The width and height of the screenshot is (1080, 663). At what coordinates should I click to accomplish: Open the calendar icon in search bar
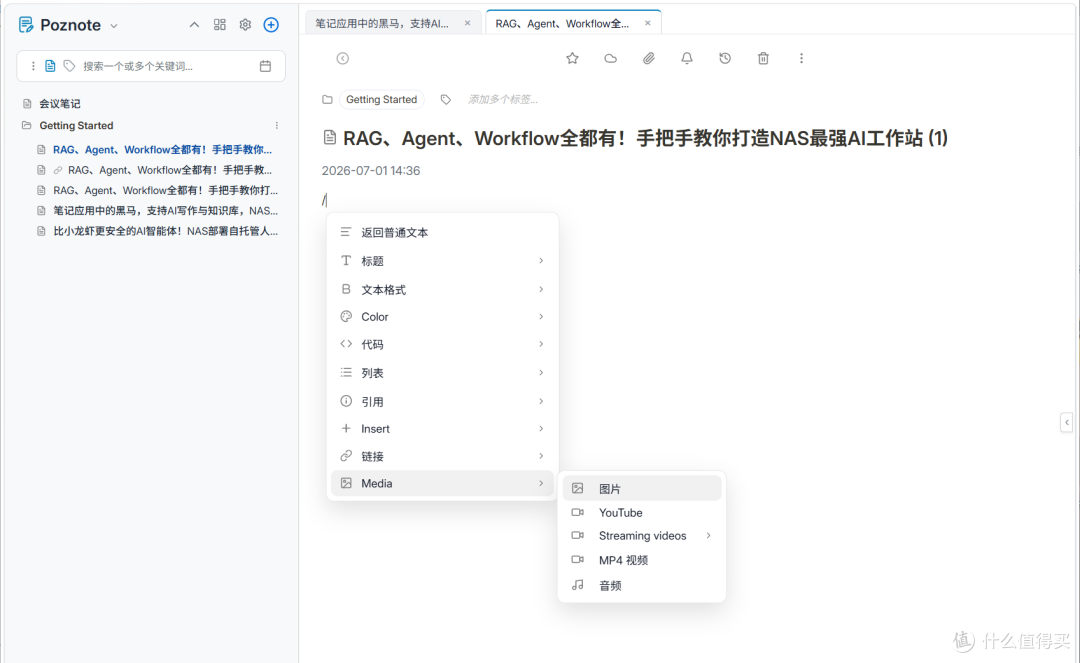265,66
